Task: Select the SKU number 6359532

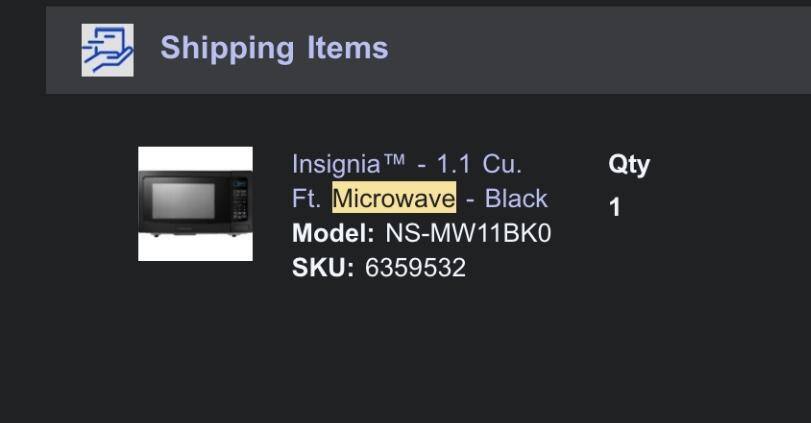Action: (x=415, y=268)
